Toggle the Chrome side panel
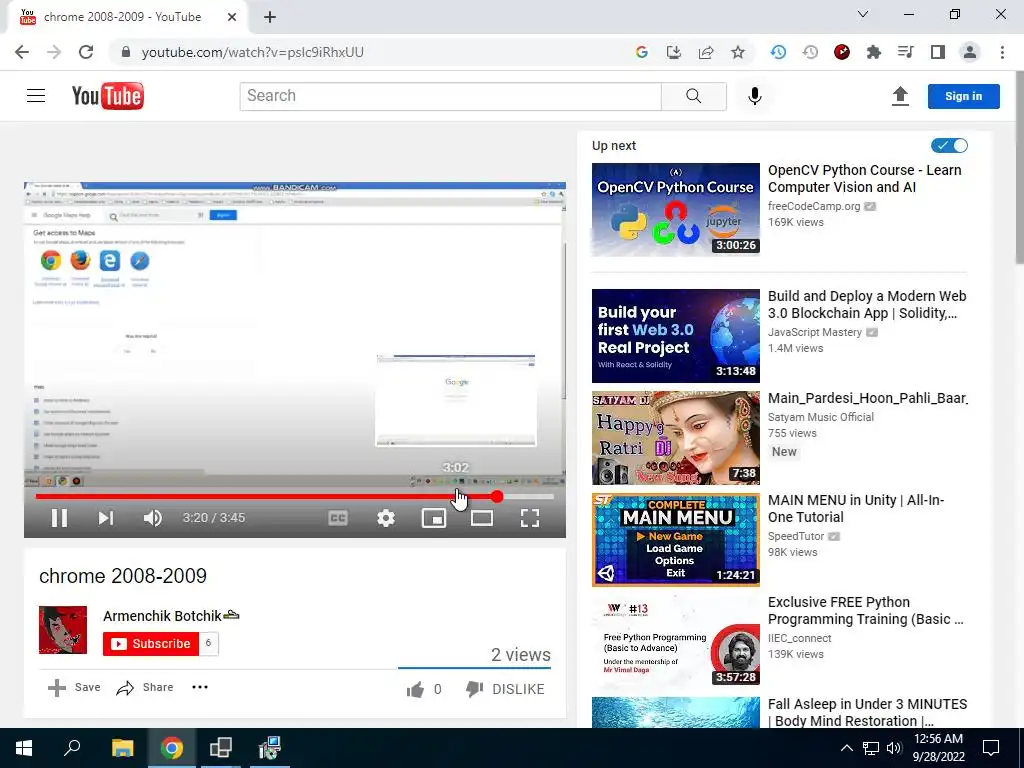The image size is (1024, 768). (938, 52)
